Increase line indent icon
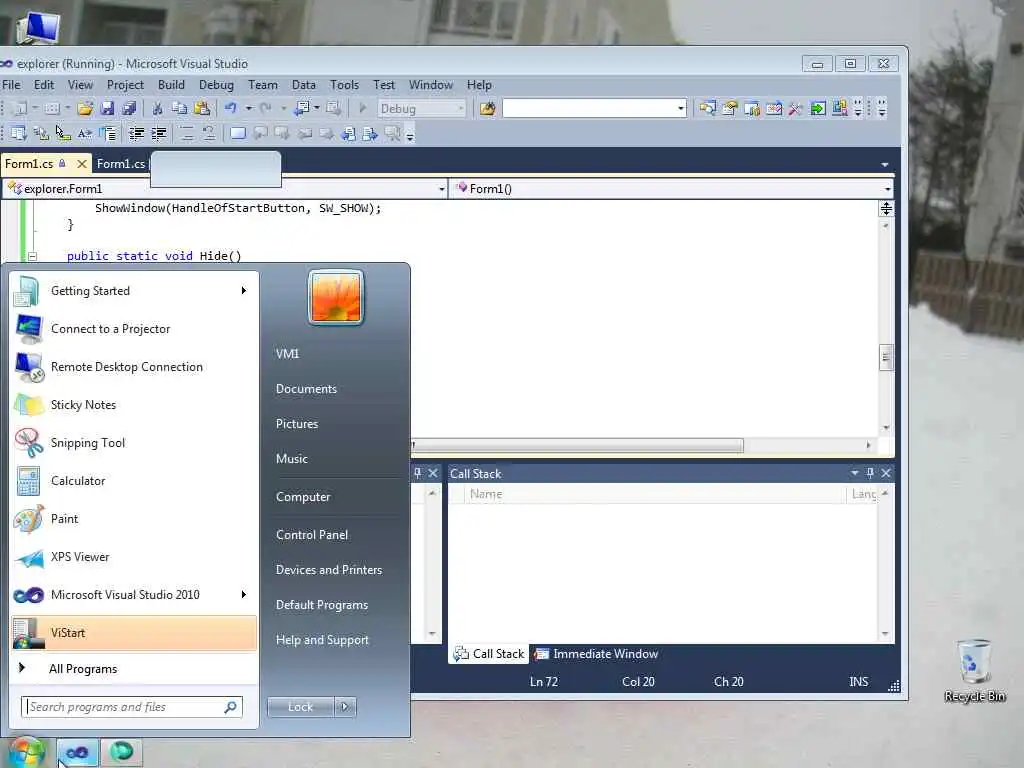The image size is (1024, 768). [159, 134]
